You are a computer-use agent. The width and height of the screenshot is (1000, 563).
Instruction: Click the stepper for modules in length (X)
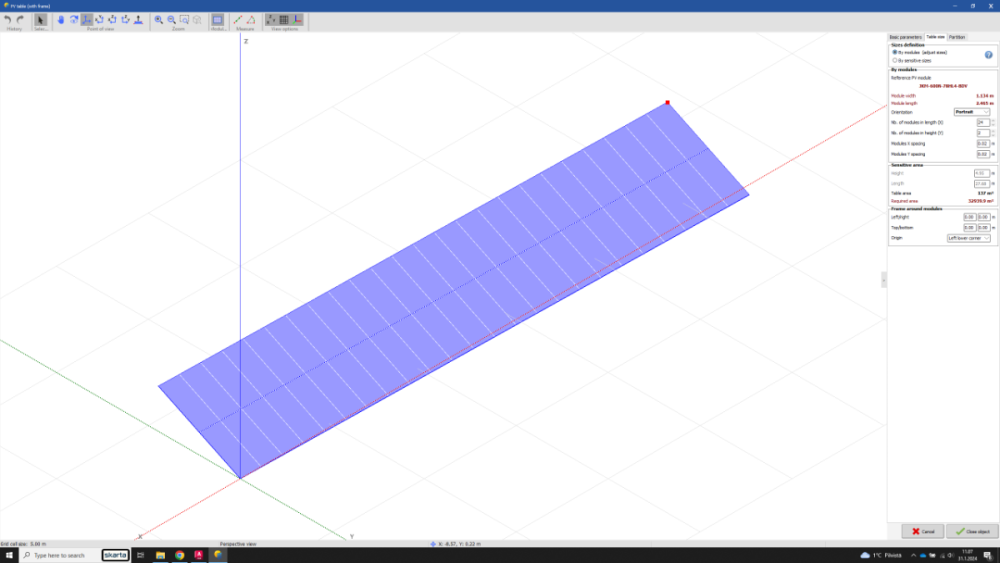993,122
